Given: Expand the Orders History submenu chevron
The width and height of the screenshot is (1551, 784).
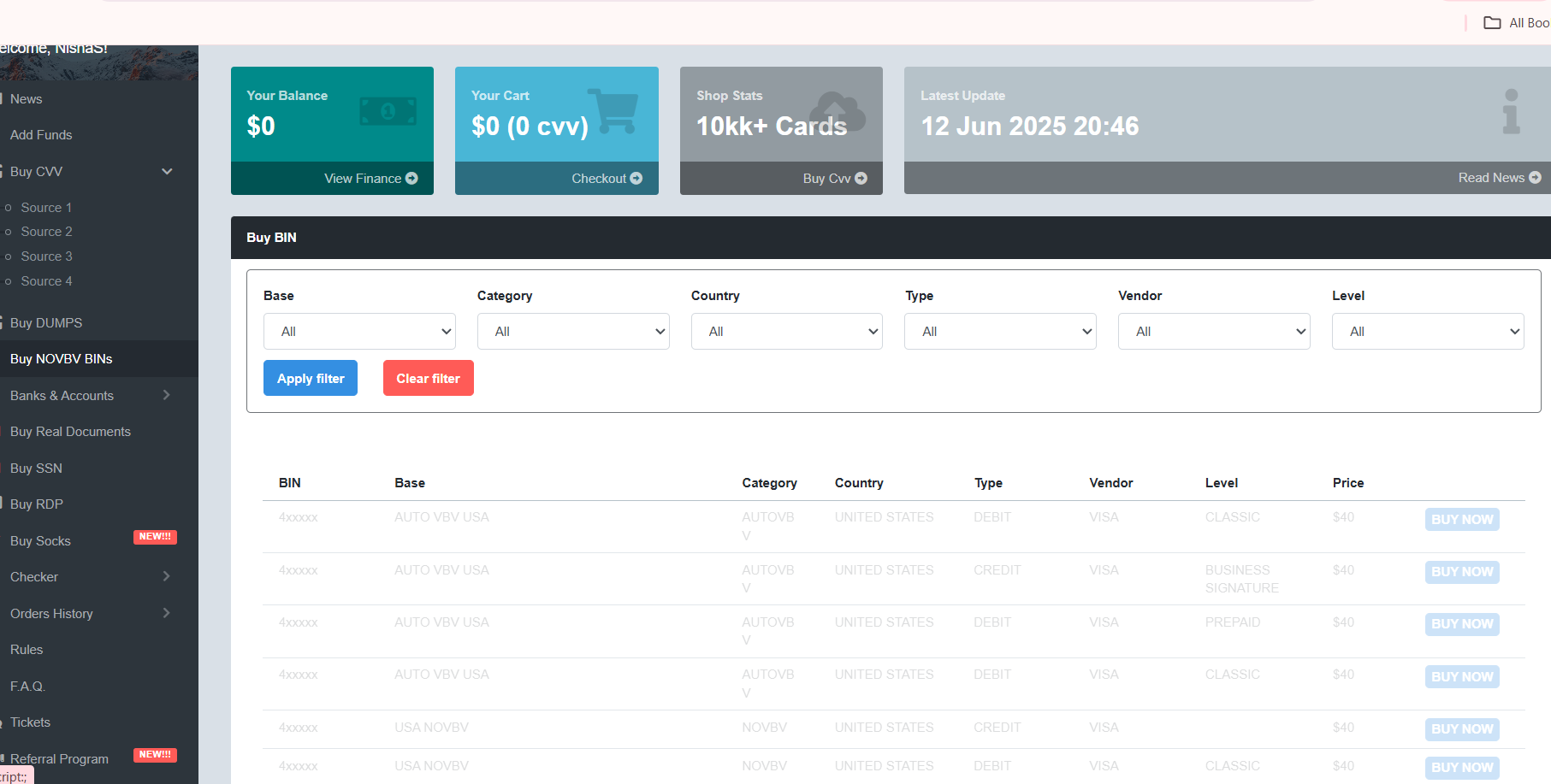Looking at the screenshot, I should 167,613.
